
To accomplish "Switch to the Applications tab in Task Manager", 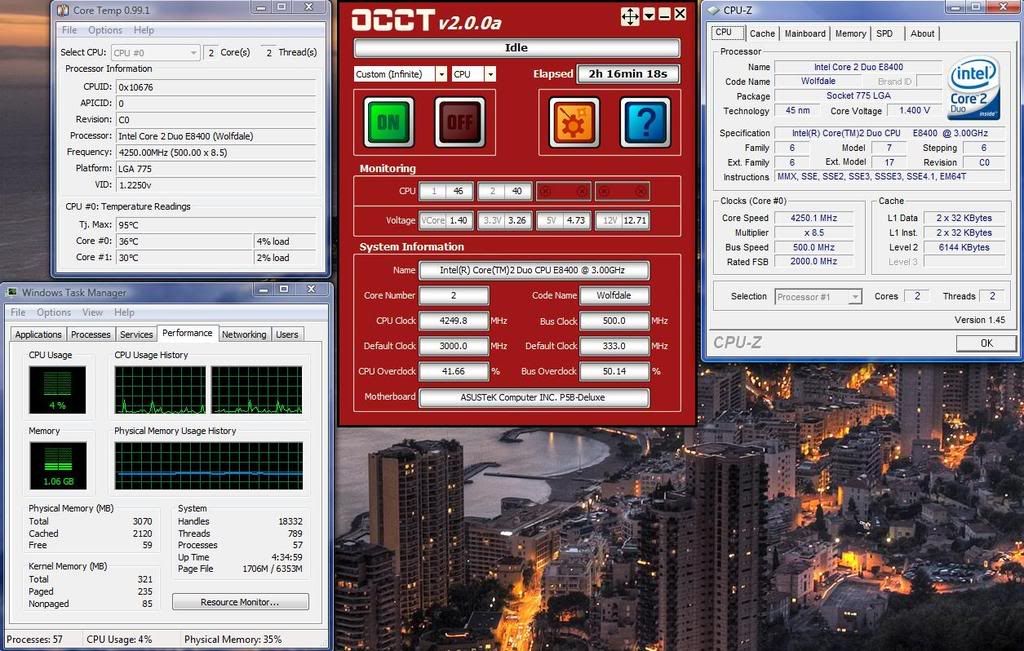I will pos(38,334).
